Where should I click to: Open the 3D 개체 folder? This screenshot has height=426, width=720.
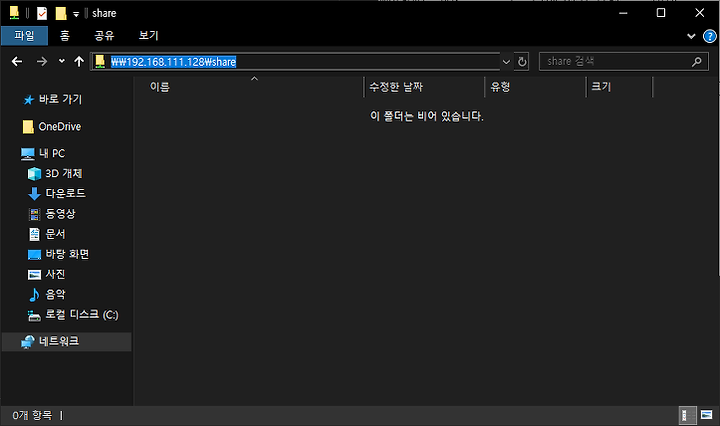pos(64,174)
